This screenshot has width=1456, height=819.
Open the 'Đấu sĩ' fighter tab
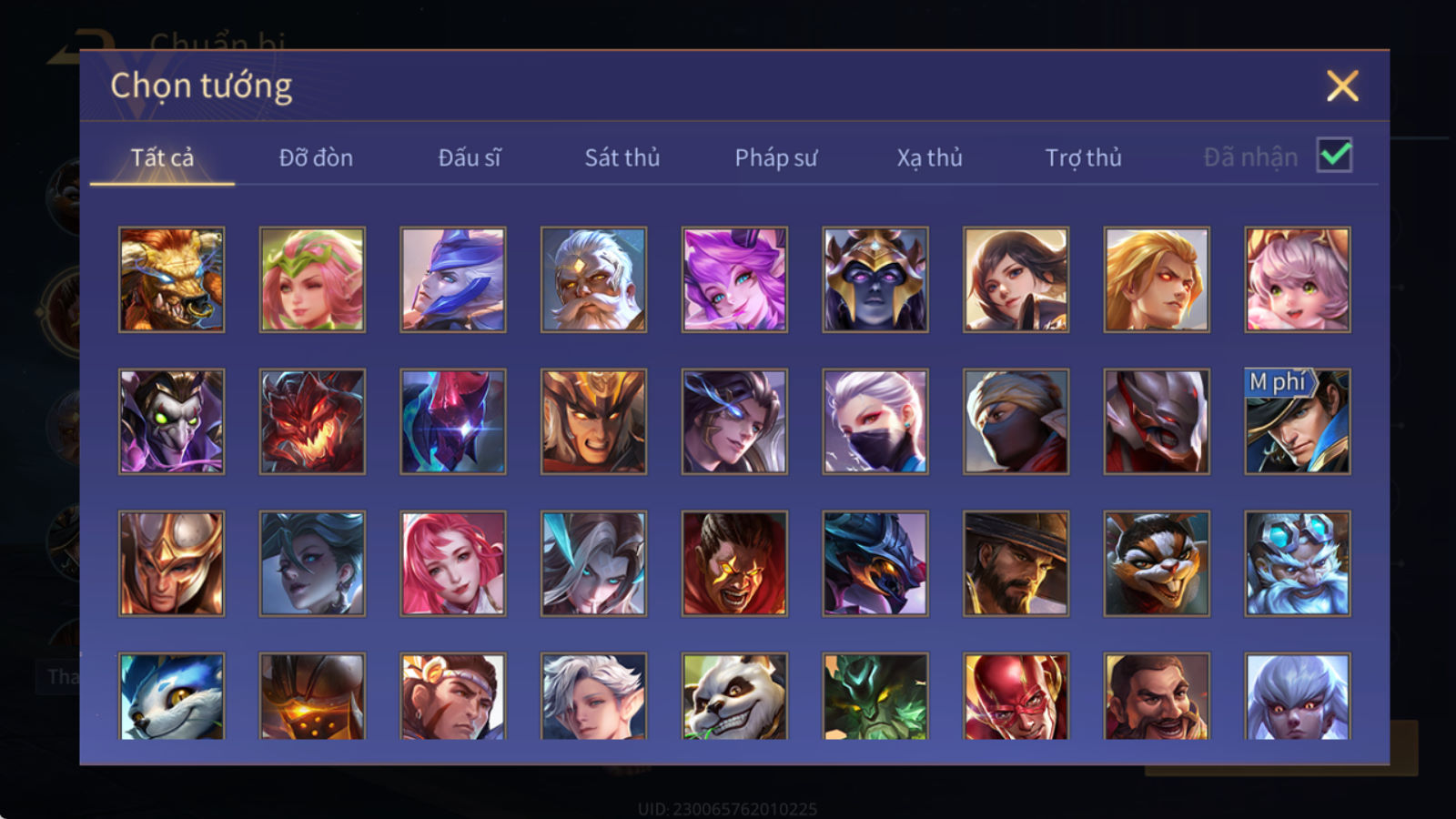click(x=470, y=157)
